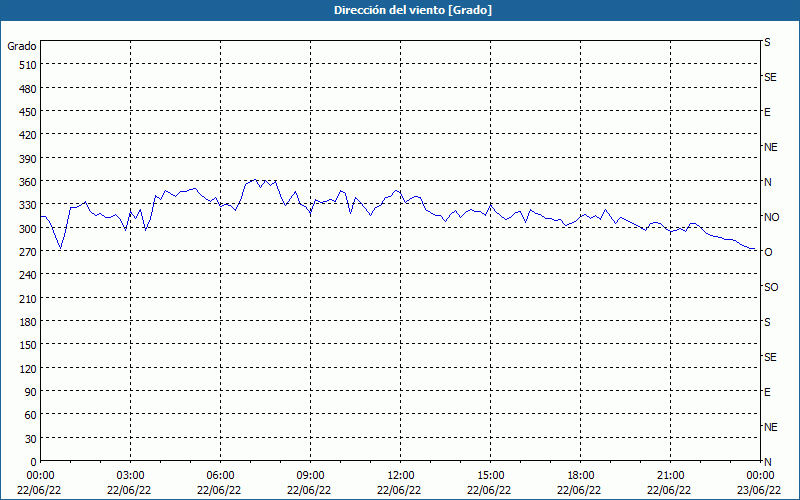Click the 420 degree axis label
Viewport: 800px width, 500px height.
tap(28, 135)
